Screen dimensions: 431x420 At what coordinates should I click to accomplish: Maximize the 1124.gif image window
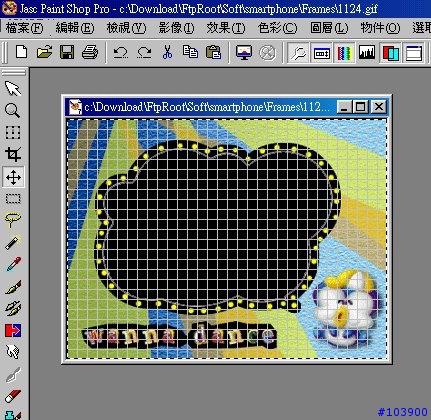tap(361, 107)
